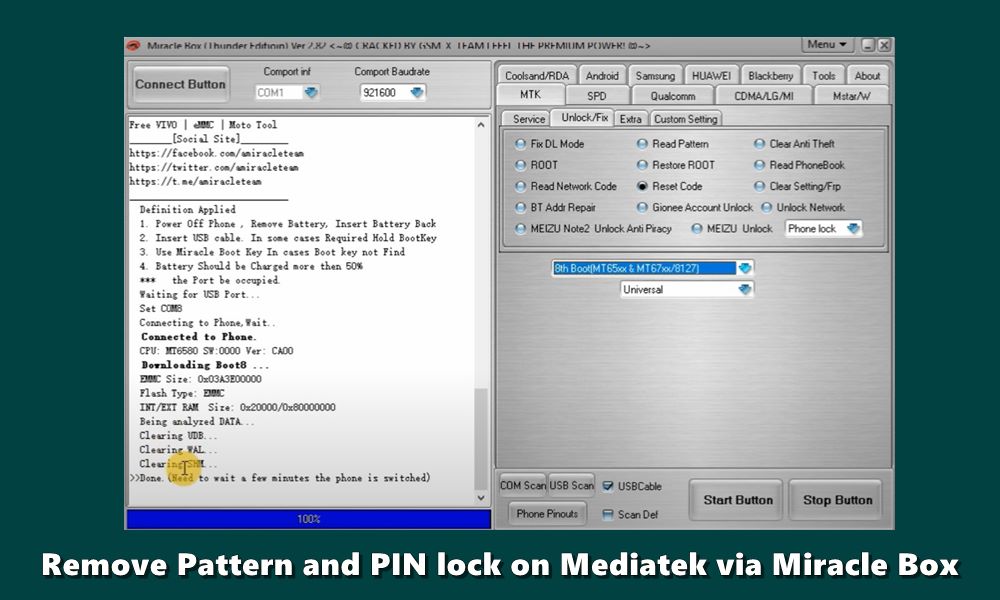Switch to the Samsung tab
The height and width of the screenshot is (600, 1000).
pyautogui.click(x=655, y=76)
